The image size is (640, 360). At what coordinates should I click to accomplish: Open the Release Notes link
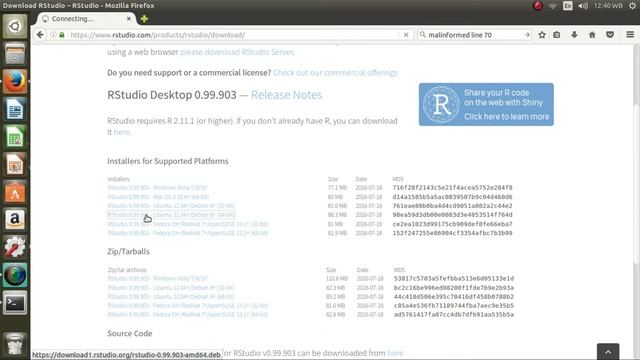[x=287, y=95]
